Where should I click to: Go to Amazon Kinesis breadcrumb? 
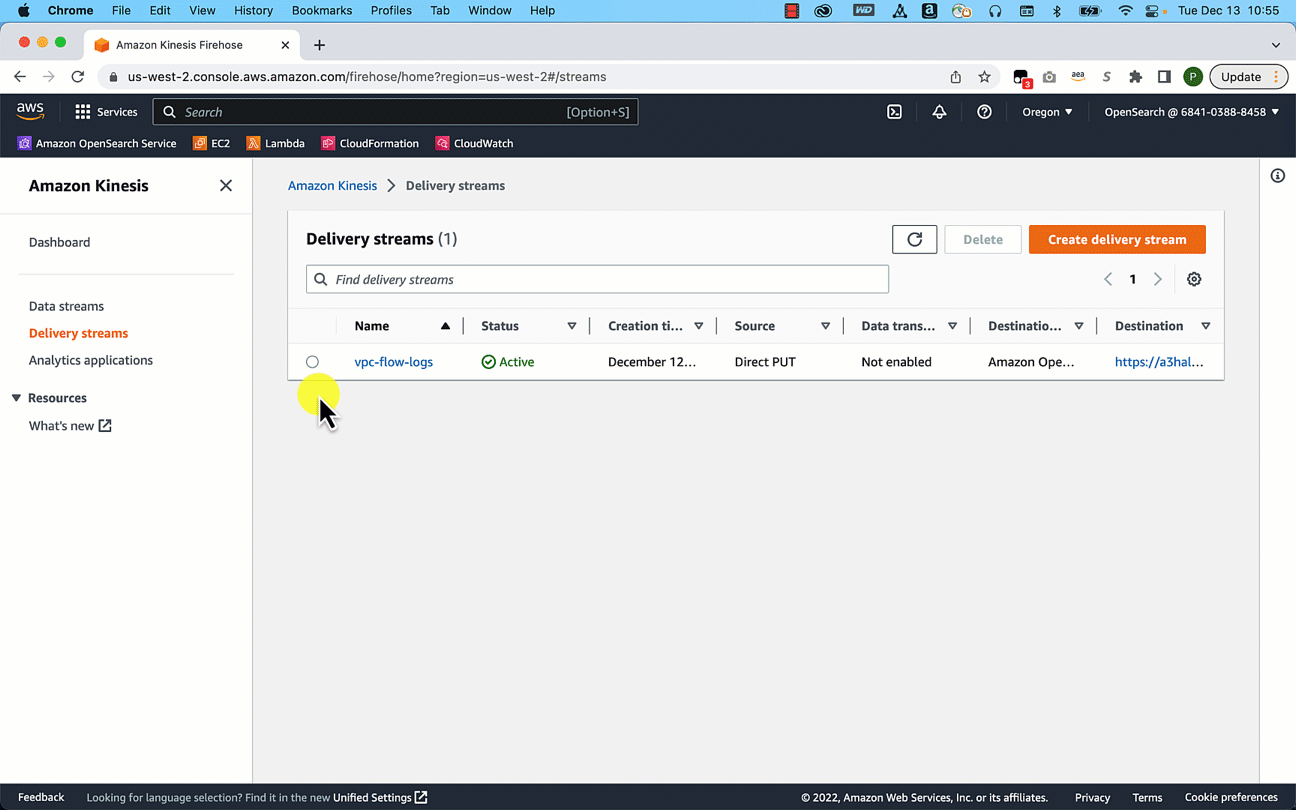coord(333,186)
